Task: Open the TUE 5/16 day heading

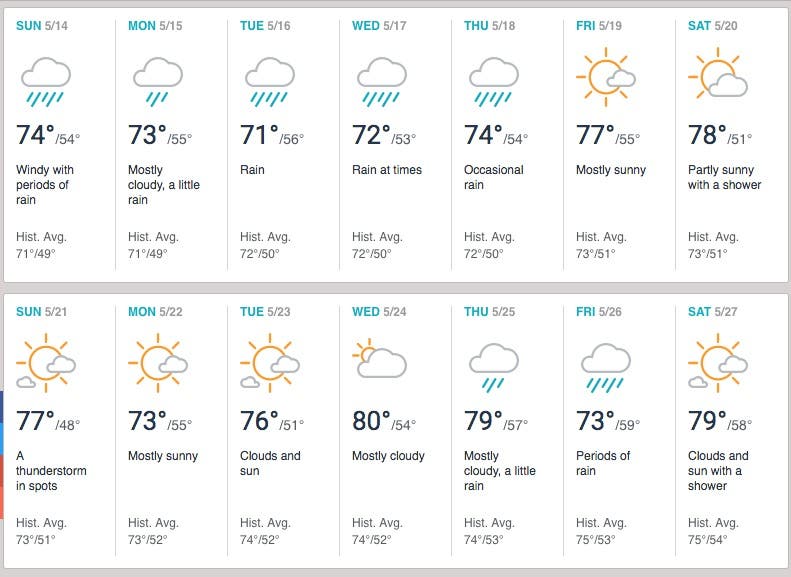Action: coord(265,26)
